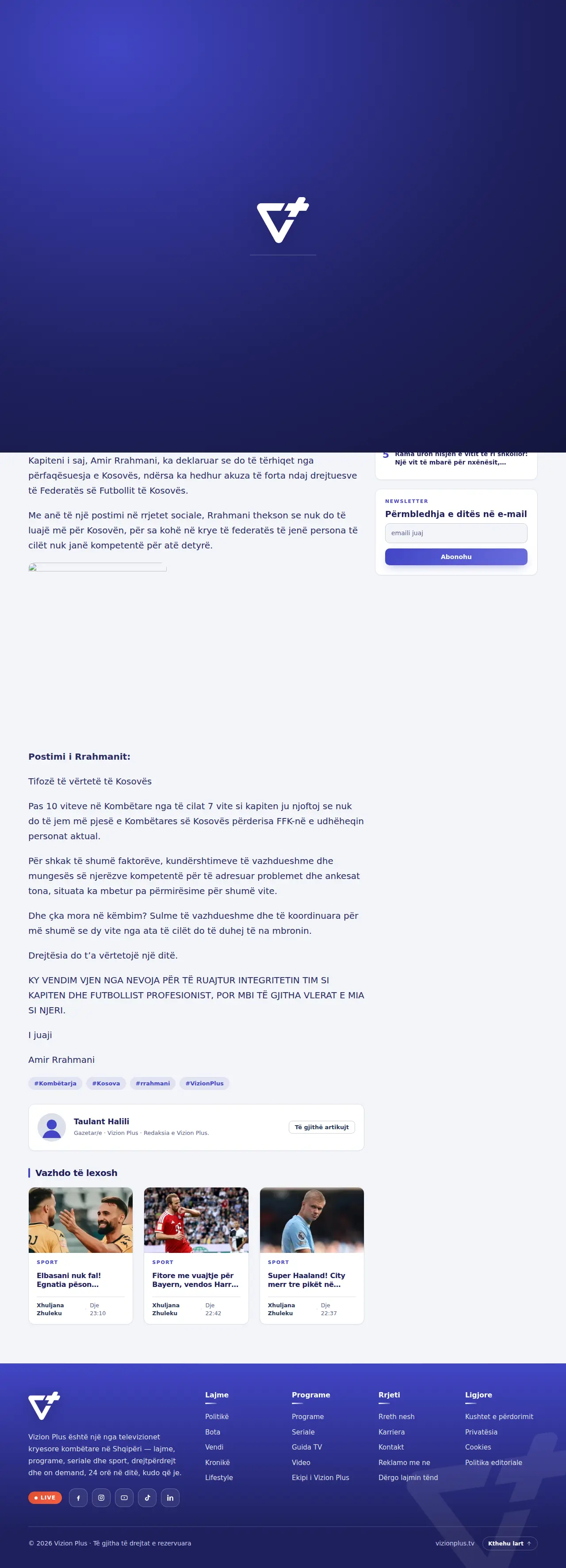Click the Abonohu newsletter button
Viewport: 566px width, 1568px height.
(456, 556)
